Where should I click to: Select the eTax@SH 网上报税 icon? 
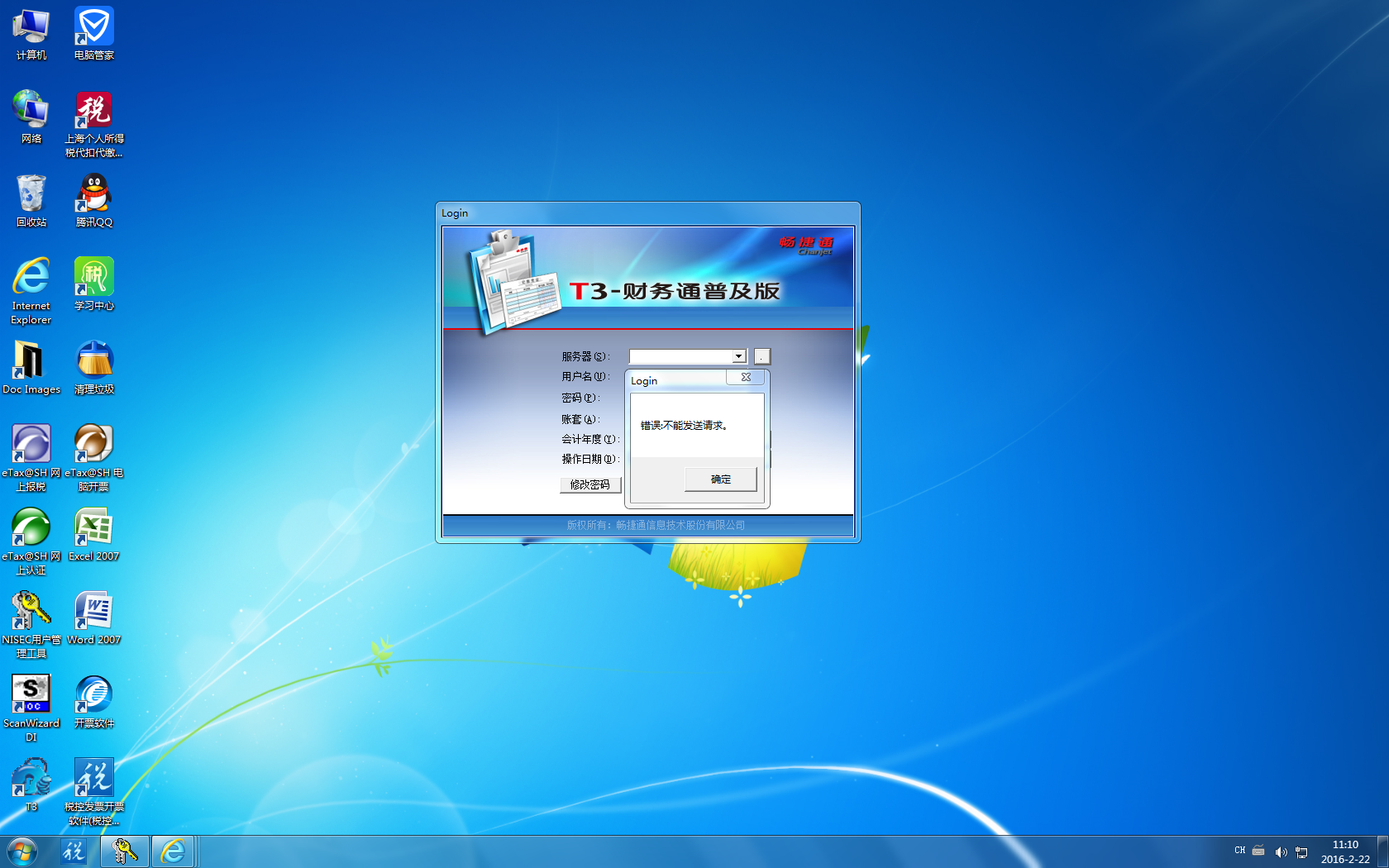[x=31, y=457]
